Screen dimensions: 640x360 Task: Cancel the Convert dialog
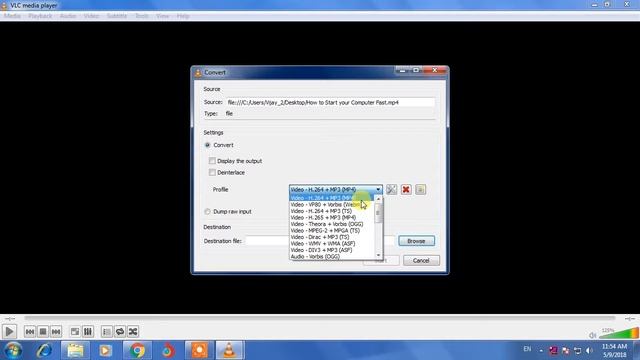[x=421, y=260]
